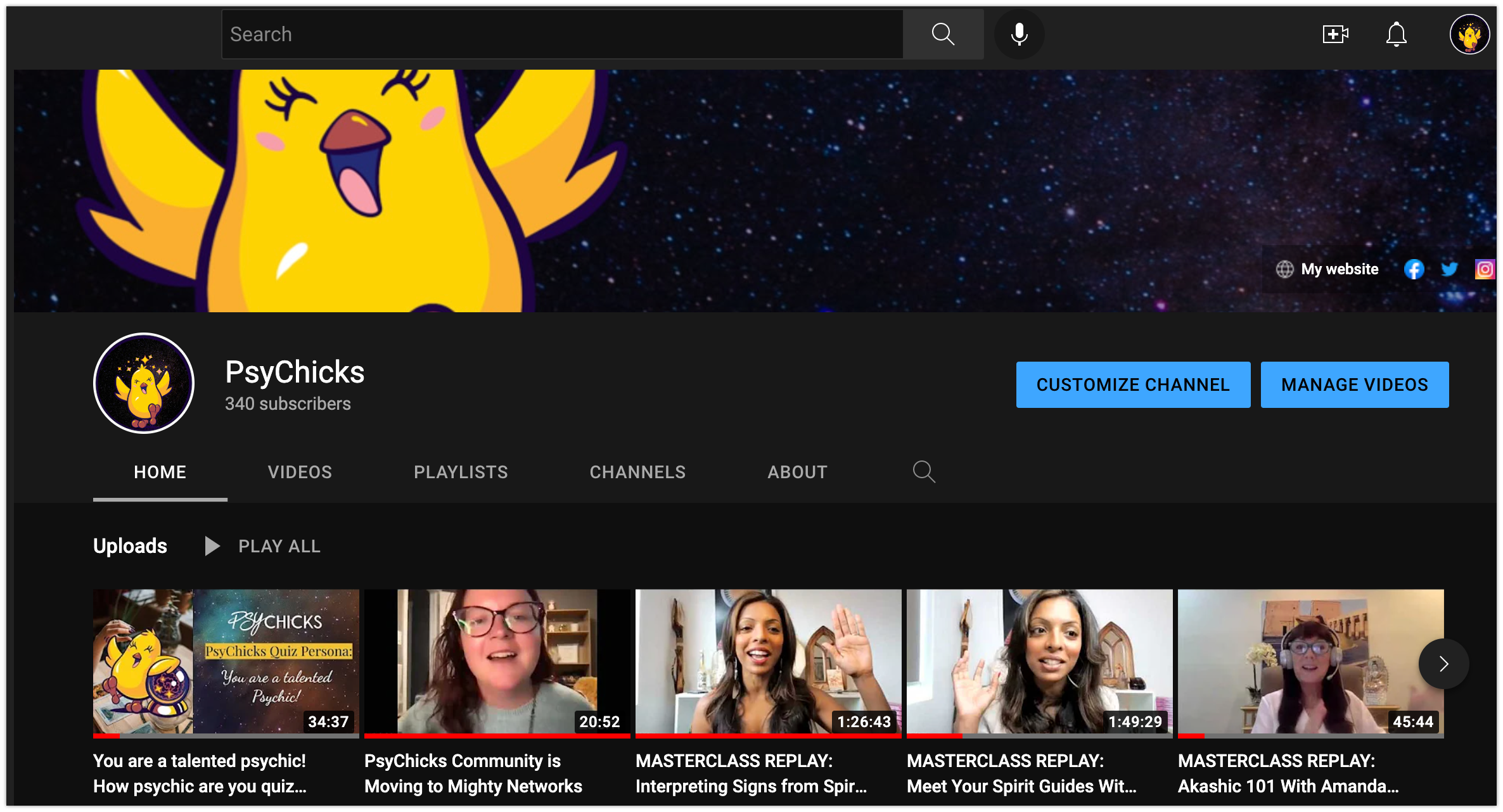
Task: Open title 'MASTERCLASS REPLAY: Akashic 101 With Amanda'
Action: [x=1288, y=773]
